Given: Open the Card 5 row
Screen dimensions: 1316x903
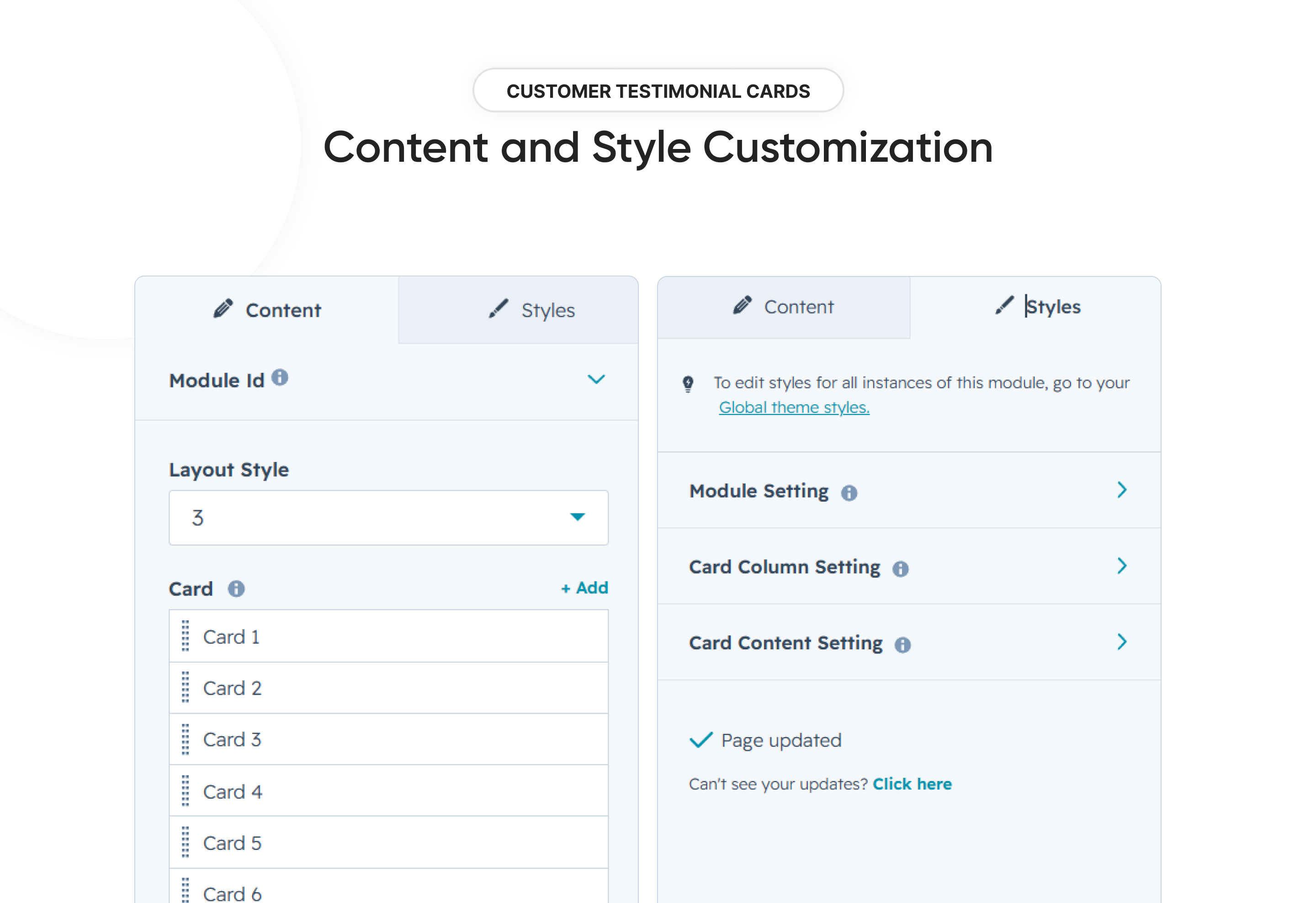Looking at the screenshot, I should (388, 842).
